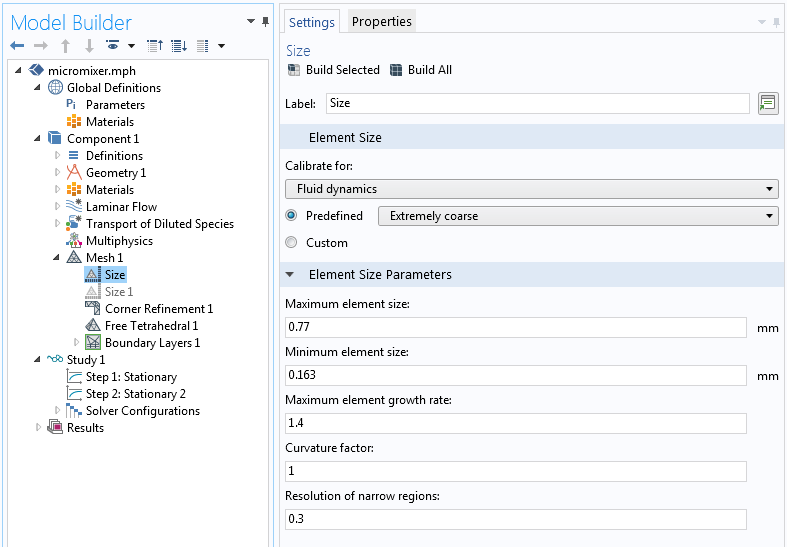Click the Laminar Flow physics icon
The height and width of the screenshot is (547, 787).
(74, 206)
